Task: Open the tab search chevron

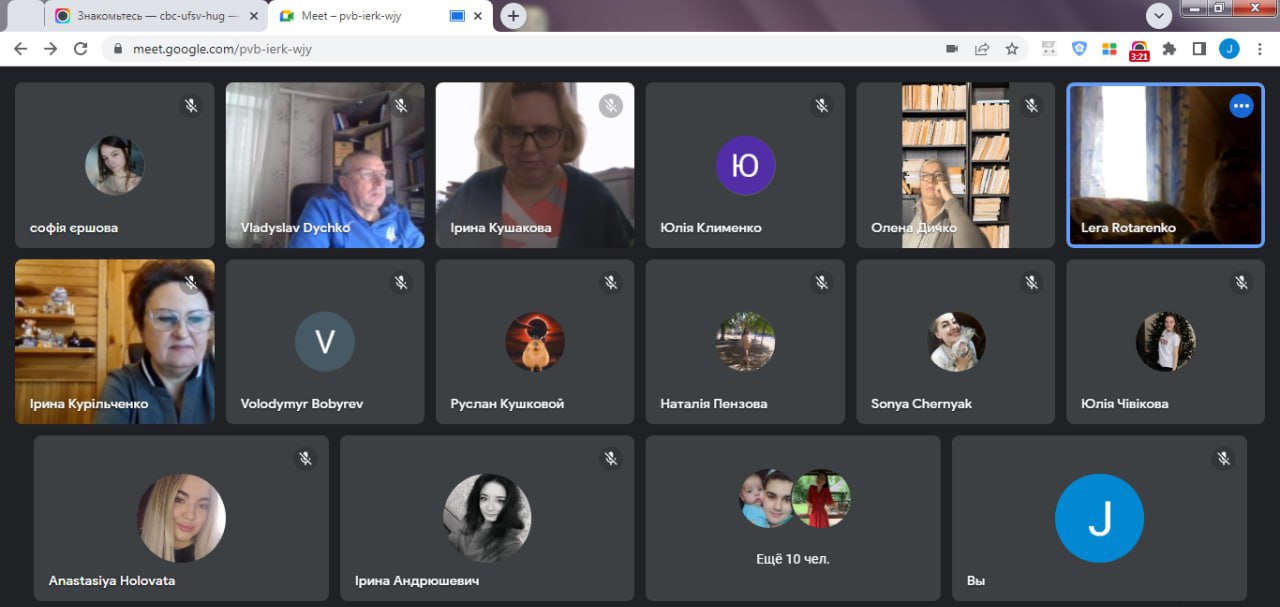Action: pyautogui.click(x=1159, y=15)
